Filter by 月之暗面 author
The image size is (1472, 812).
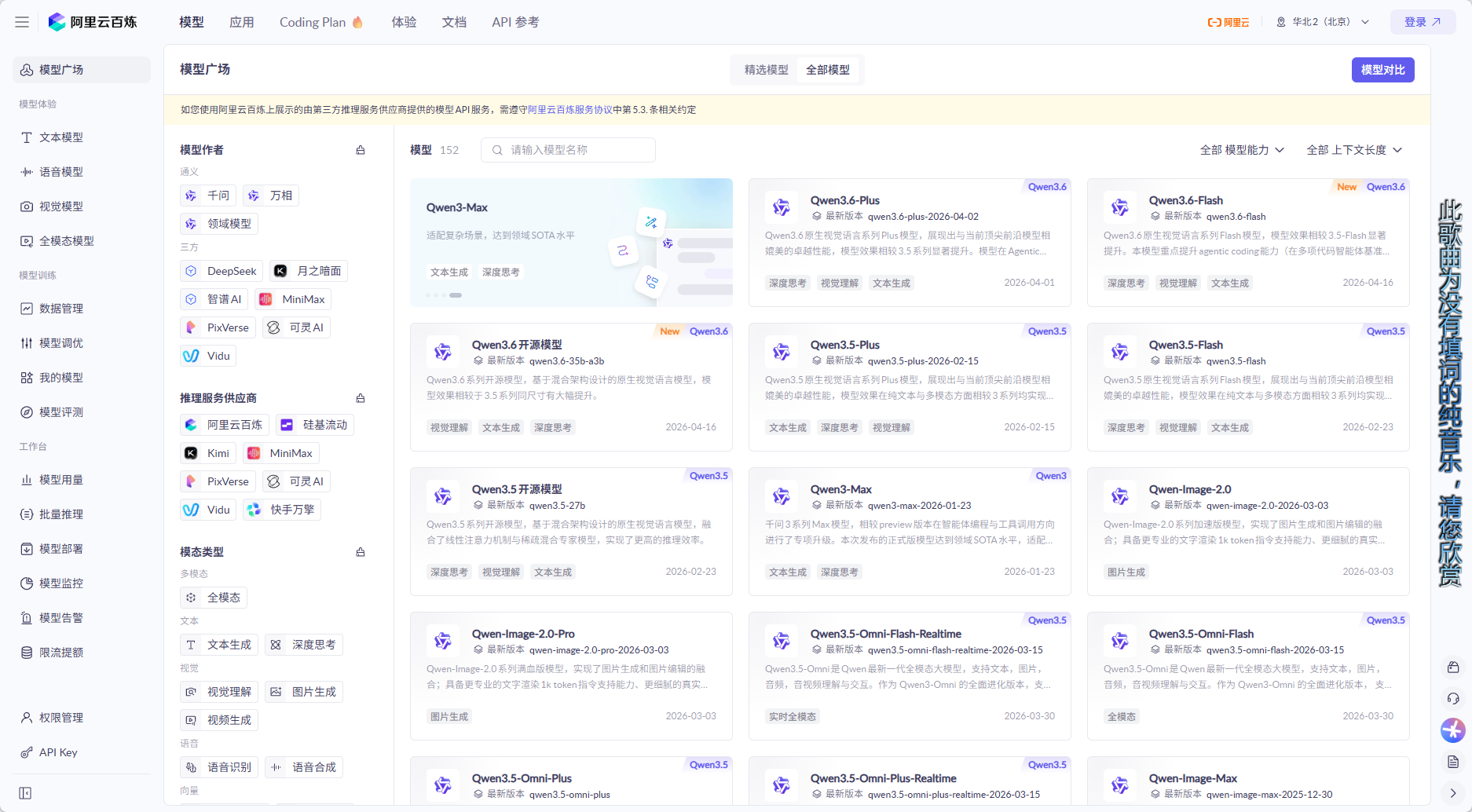tap(309, 271)
